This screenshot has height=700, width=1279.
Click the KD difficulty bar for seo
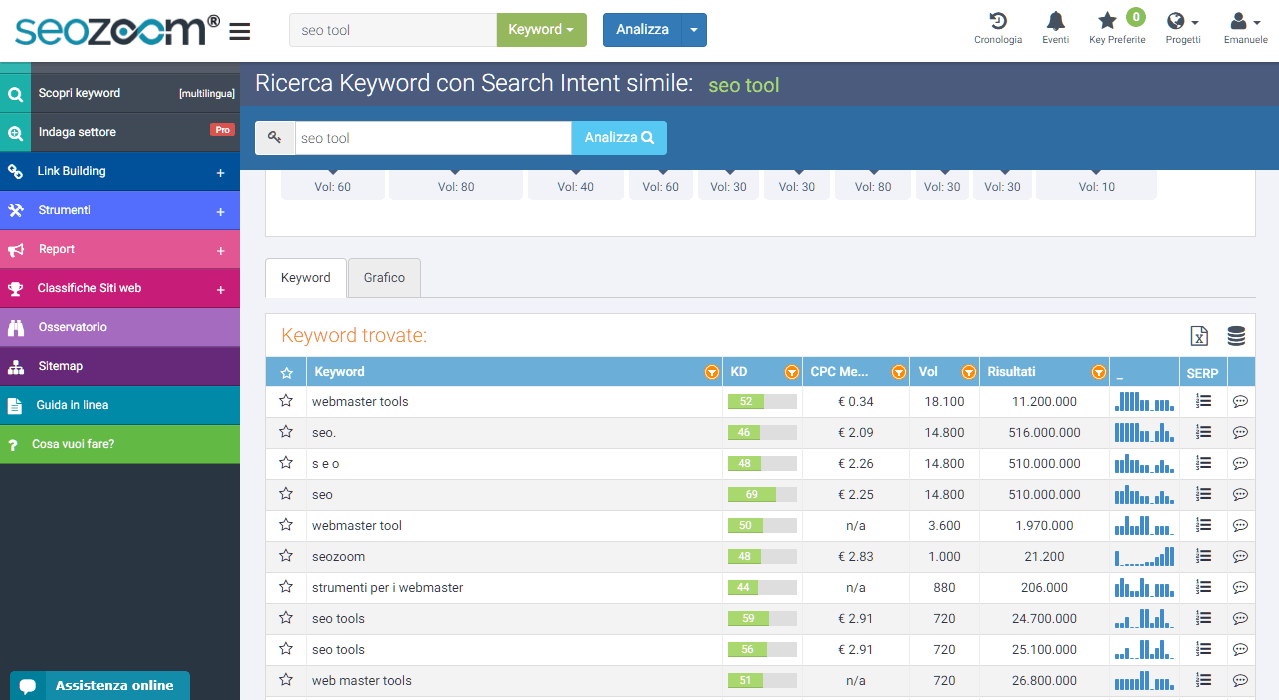[x=763, y=494]
